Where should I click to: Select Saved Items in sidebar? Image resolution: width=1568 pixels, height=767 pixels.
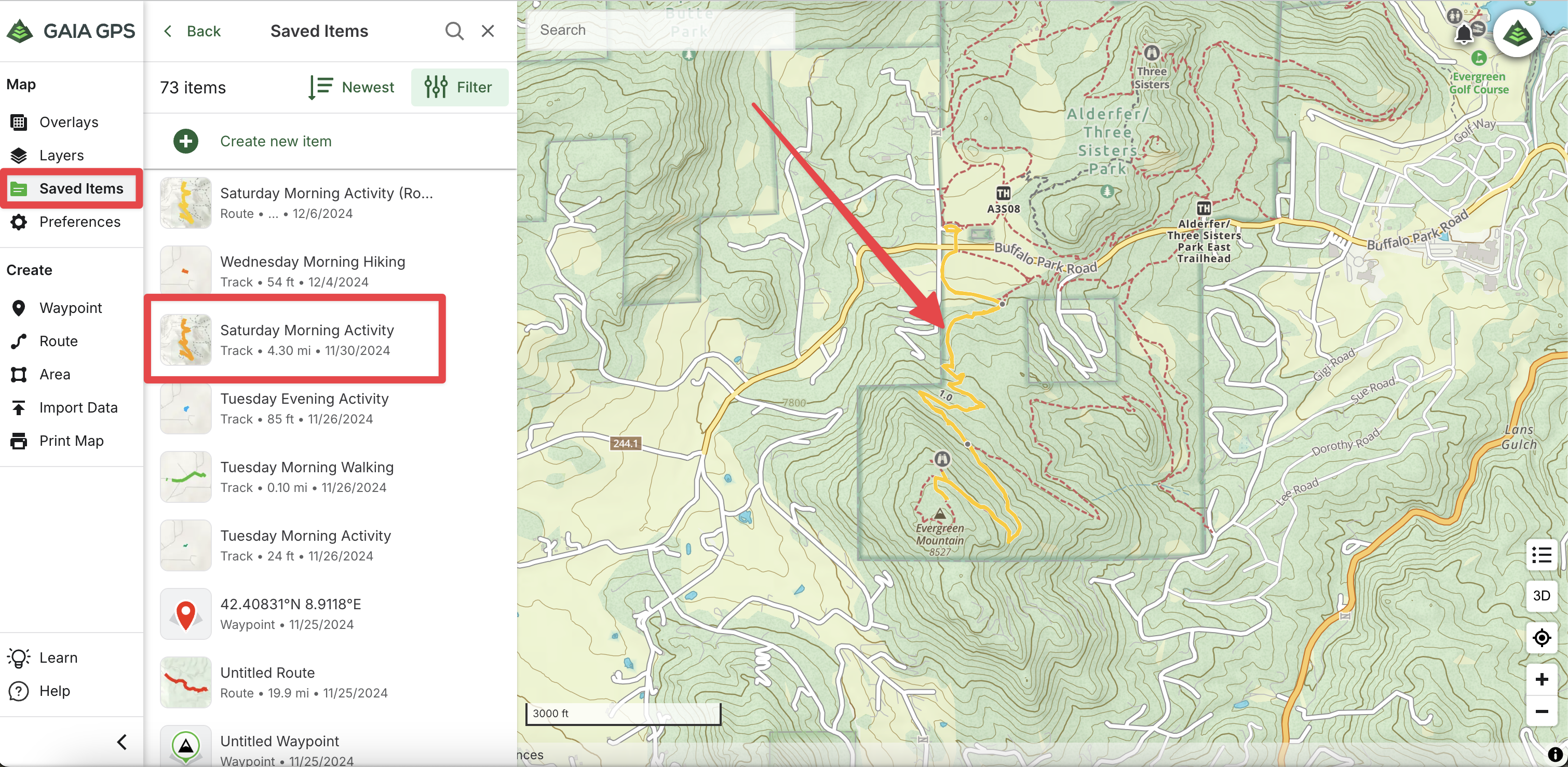pyautogui.click(x=71, y=188)
